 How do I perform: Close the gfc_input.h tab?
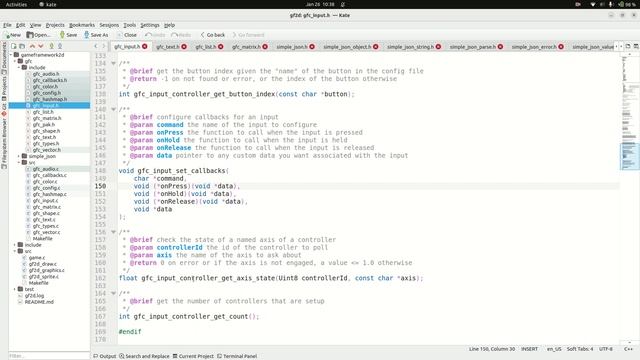pos(144,47)
